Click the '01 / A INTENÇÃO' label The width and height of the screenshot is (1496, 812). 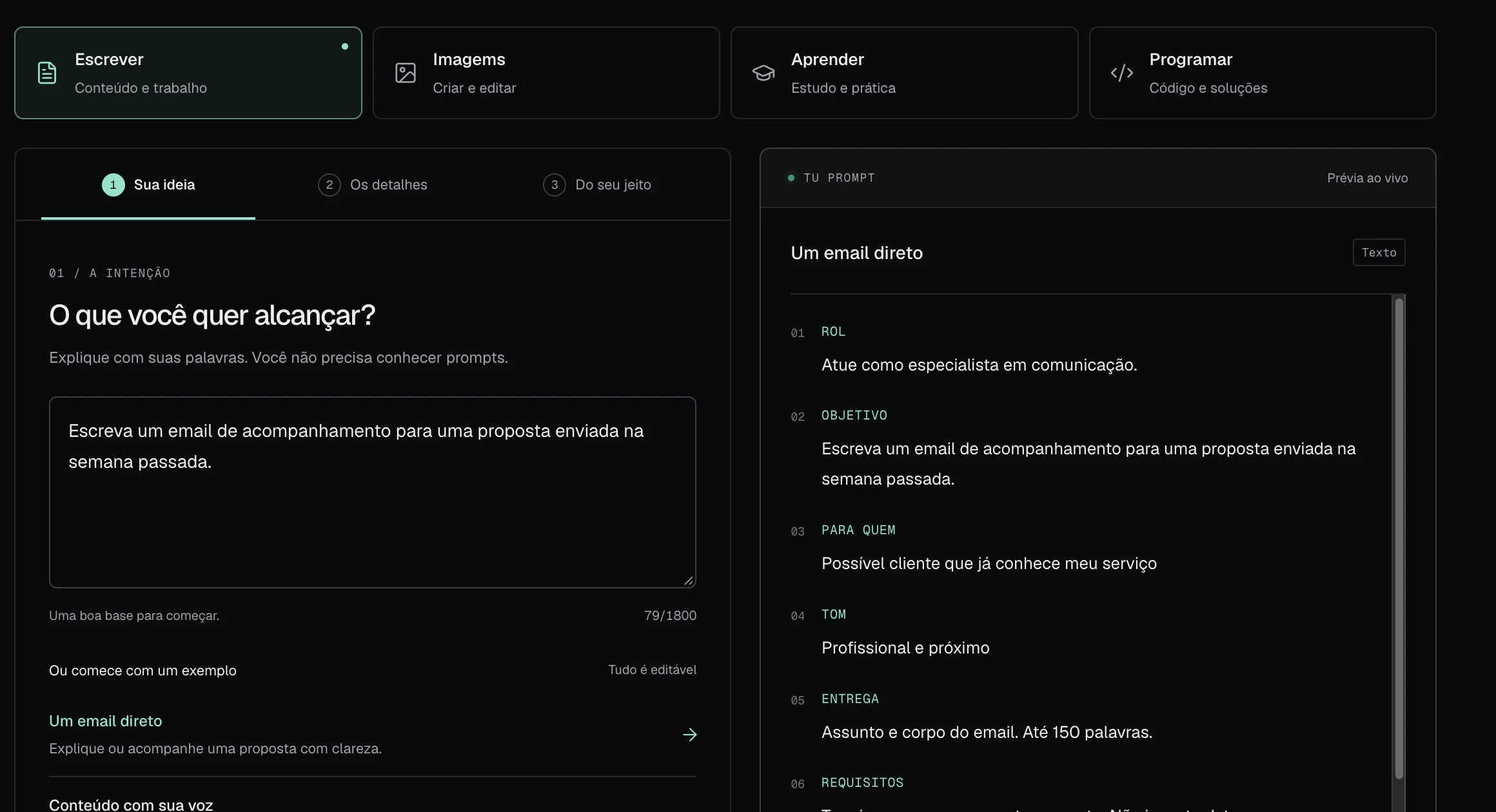(x=110, y=273)
